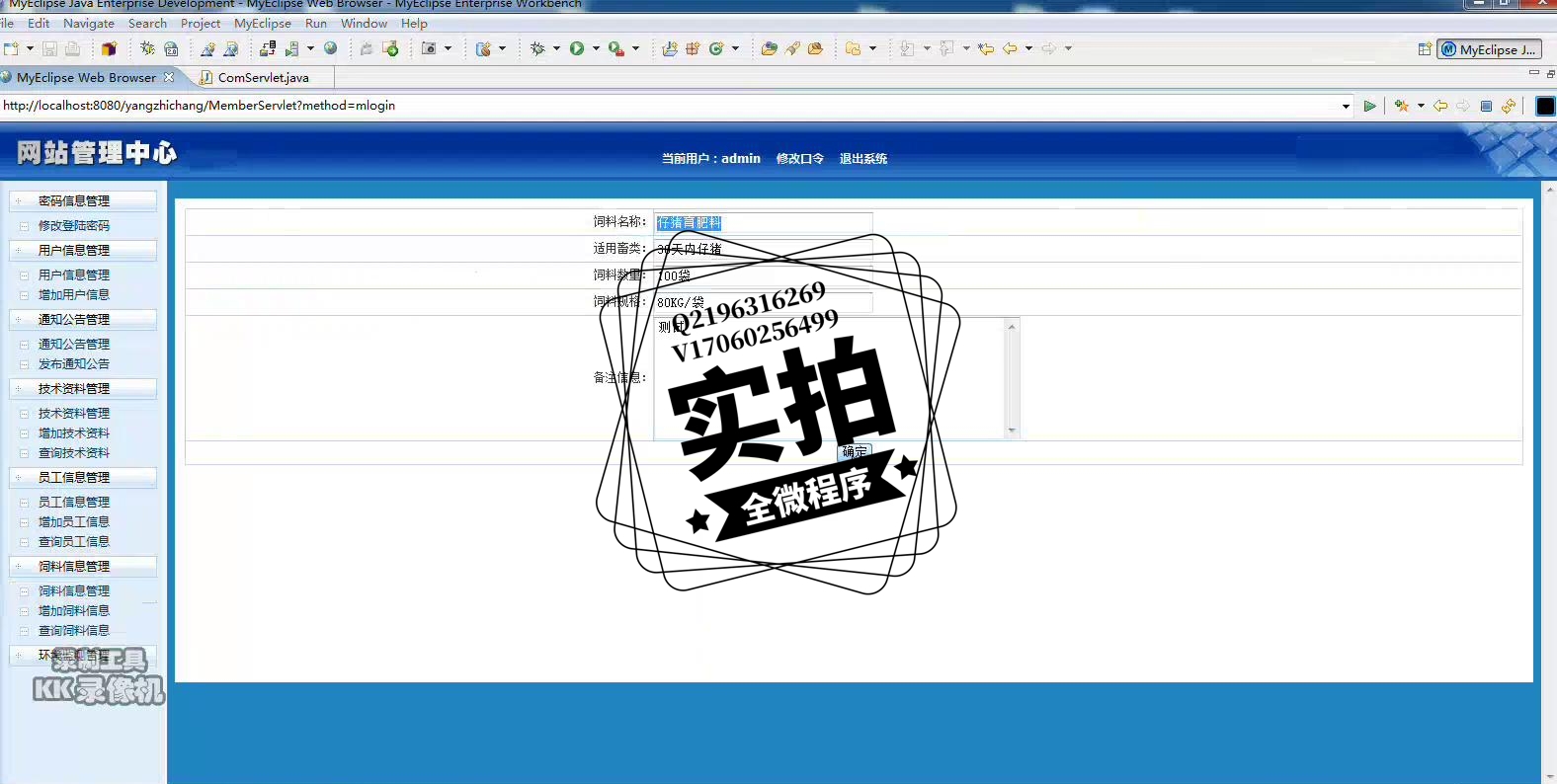Click the Back navigation arrow in main toolbar

pyautogui.click(x=1010, y=48)
